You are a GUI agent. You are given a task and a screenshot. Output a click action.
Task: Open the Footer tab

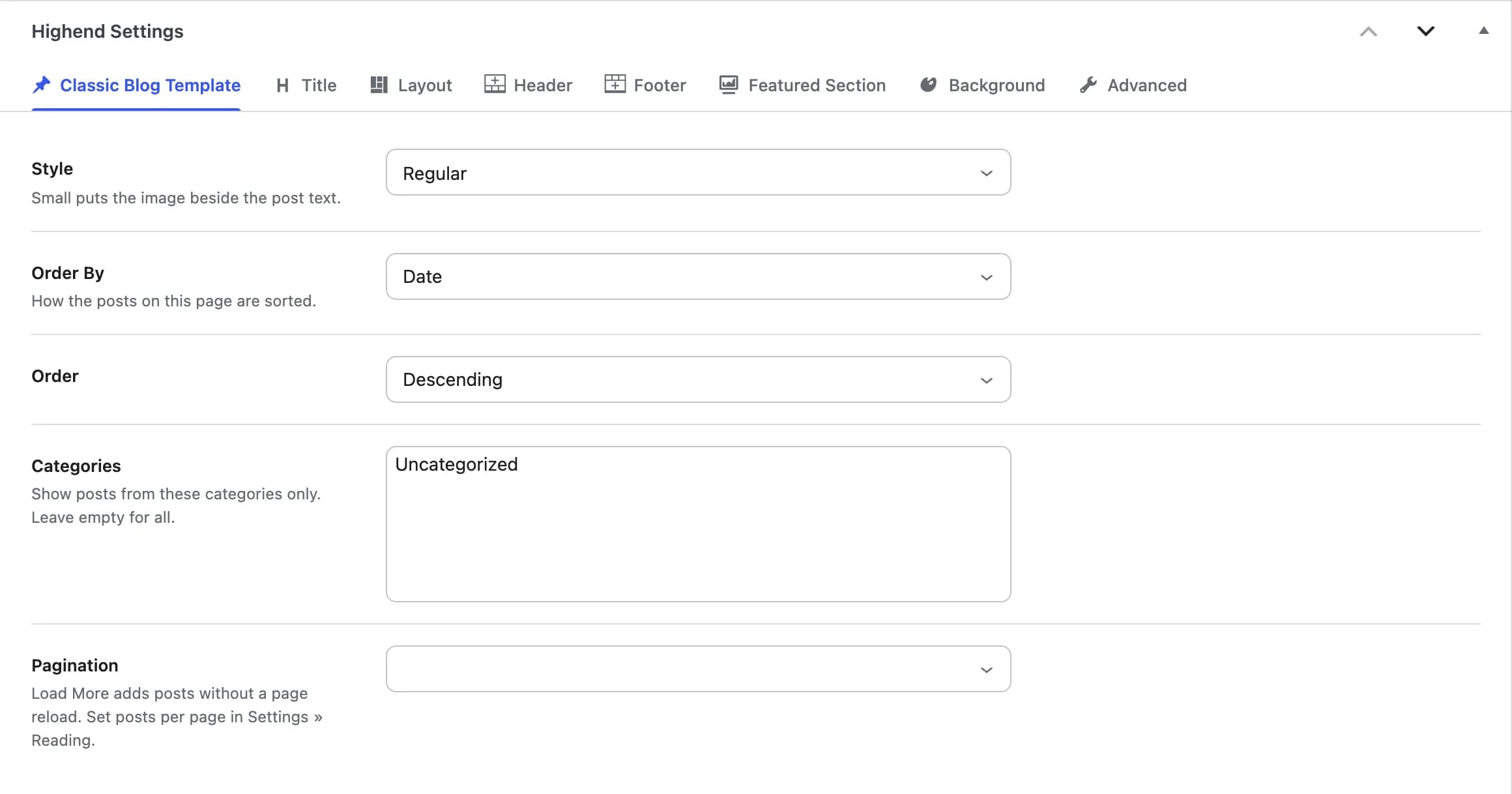click(645, 85)
